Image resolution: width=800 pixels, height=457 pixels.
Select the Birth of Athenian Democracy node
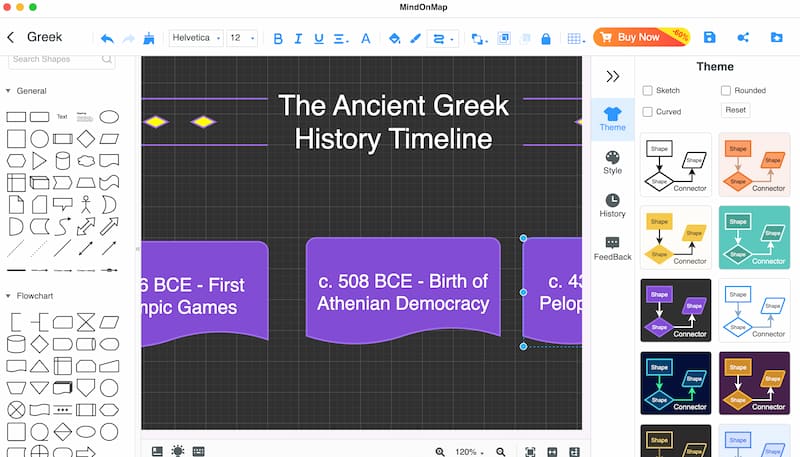403,292
